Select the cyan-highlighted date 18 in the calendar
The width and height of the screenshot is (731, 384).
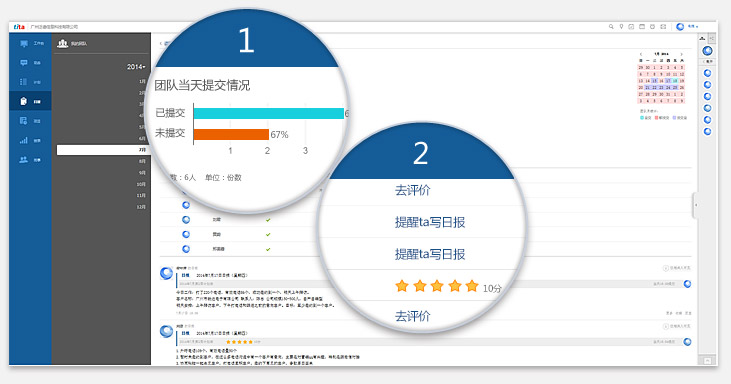(x=675, y=81)
